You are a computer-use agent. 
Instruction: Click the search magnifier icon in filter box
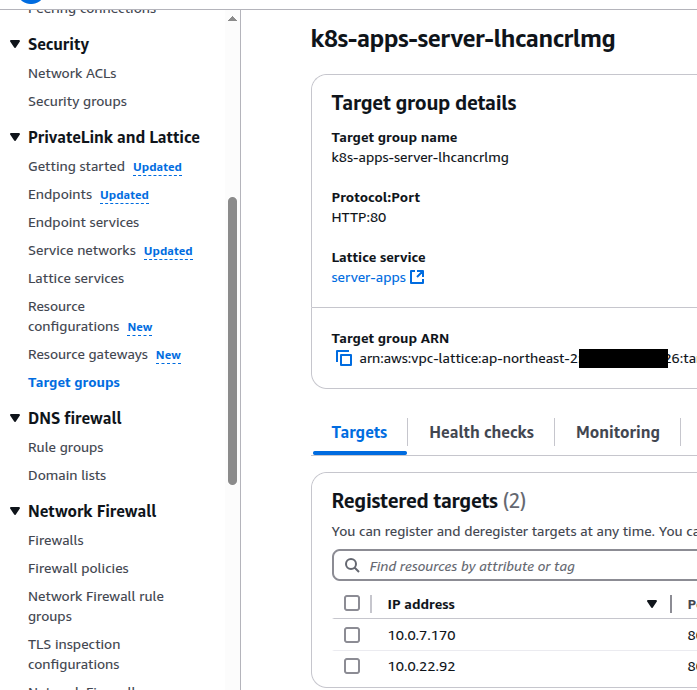pos(352,566)
